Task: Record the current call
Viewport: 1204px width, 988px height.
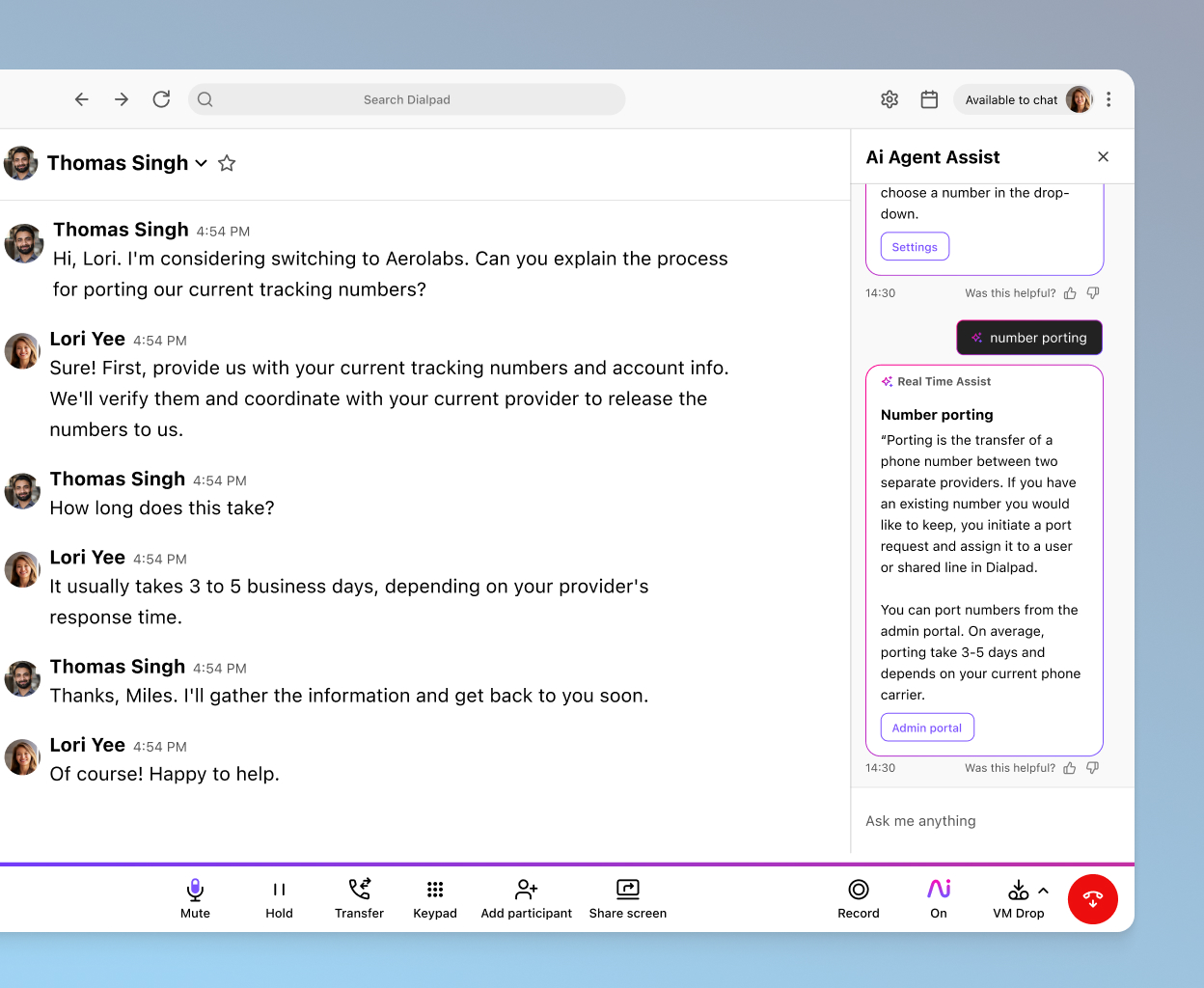Action: click(x=858, y=898)
